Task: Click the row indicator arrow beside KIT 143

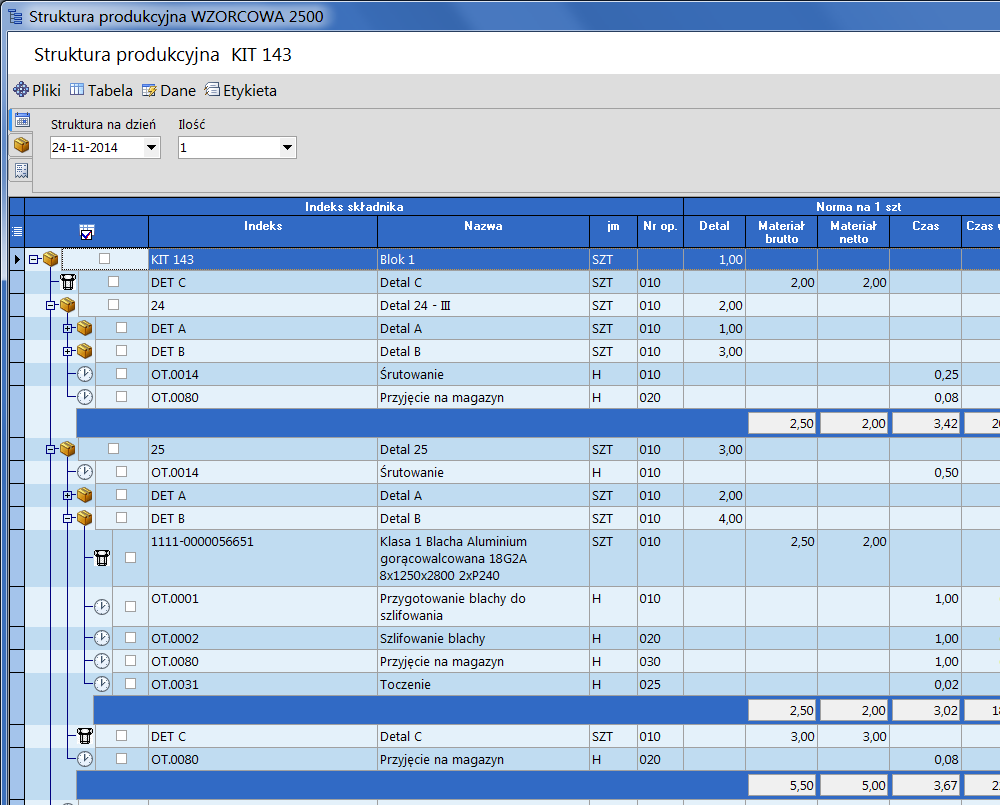Action: coord(17,259)
